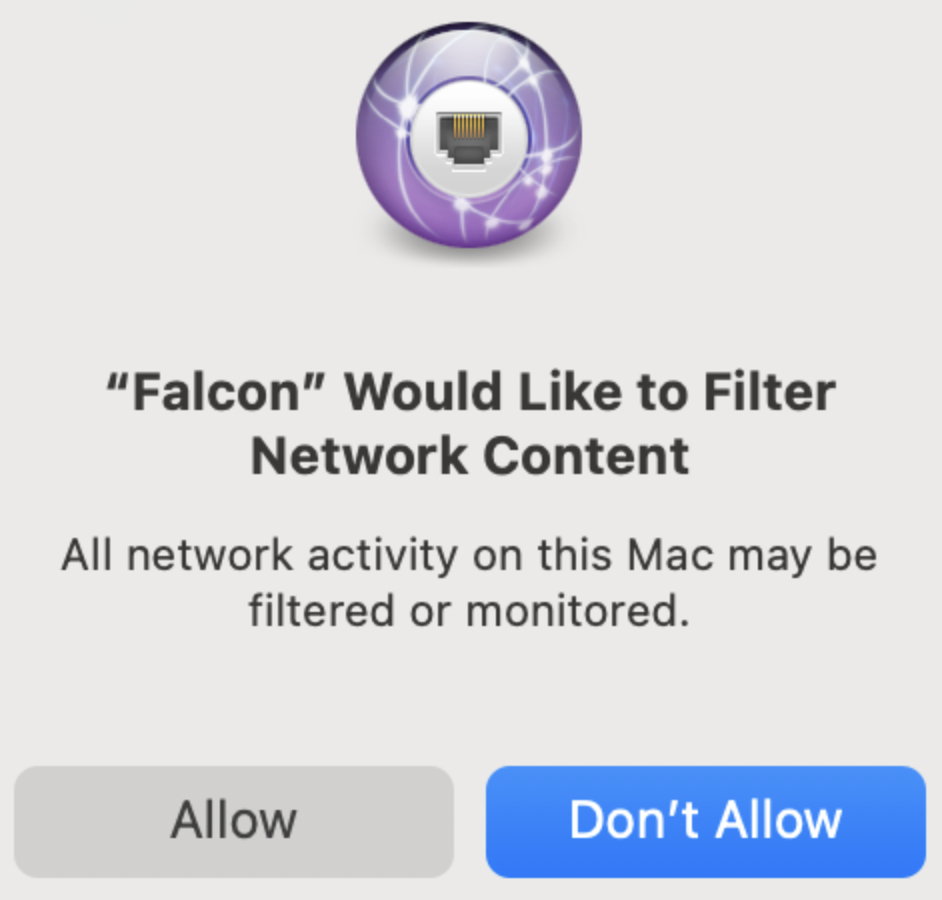This screenshot has width=942, height=900.
Task: Grant the network filter request via Allow
Action: 234,821
